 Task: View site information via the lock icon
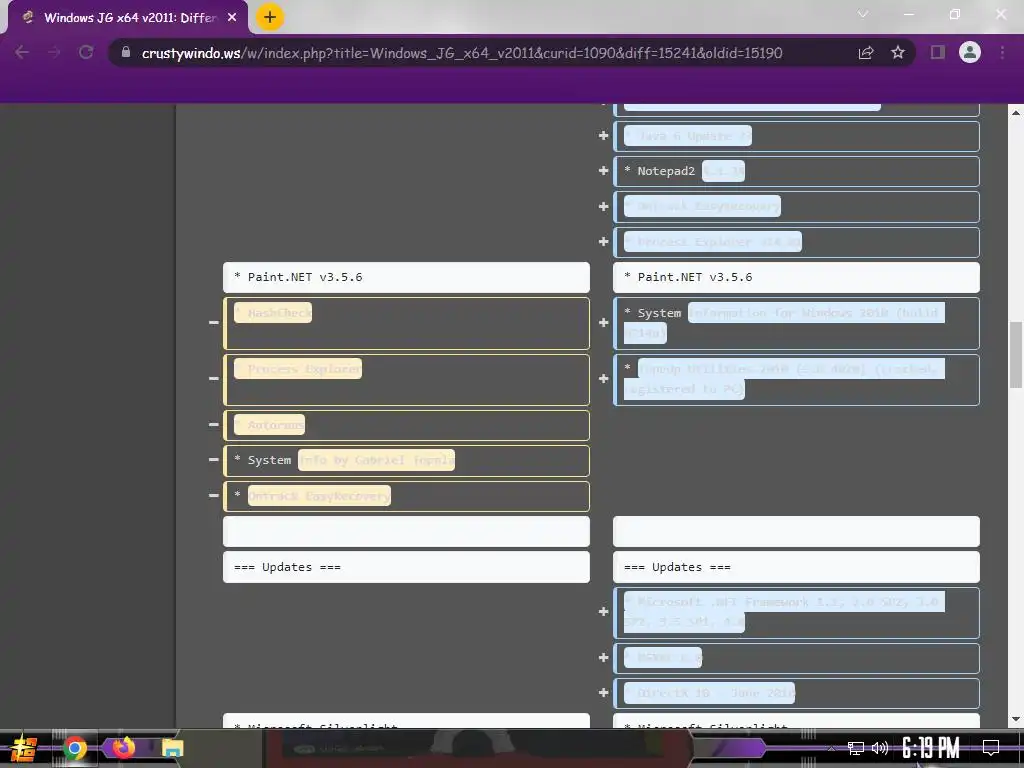(x=126, y=52)
